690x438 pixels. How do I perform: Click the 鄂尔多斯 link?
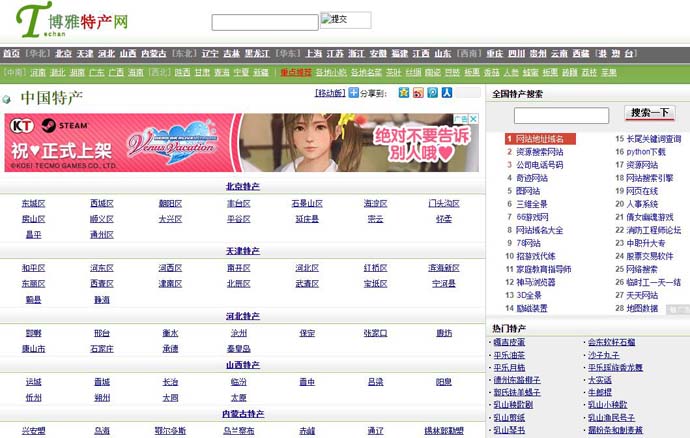170,431
